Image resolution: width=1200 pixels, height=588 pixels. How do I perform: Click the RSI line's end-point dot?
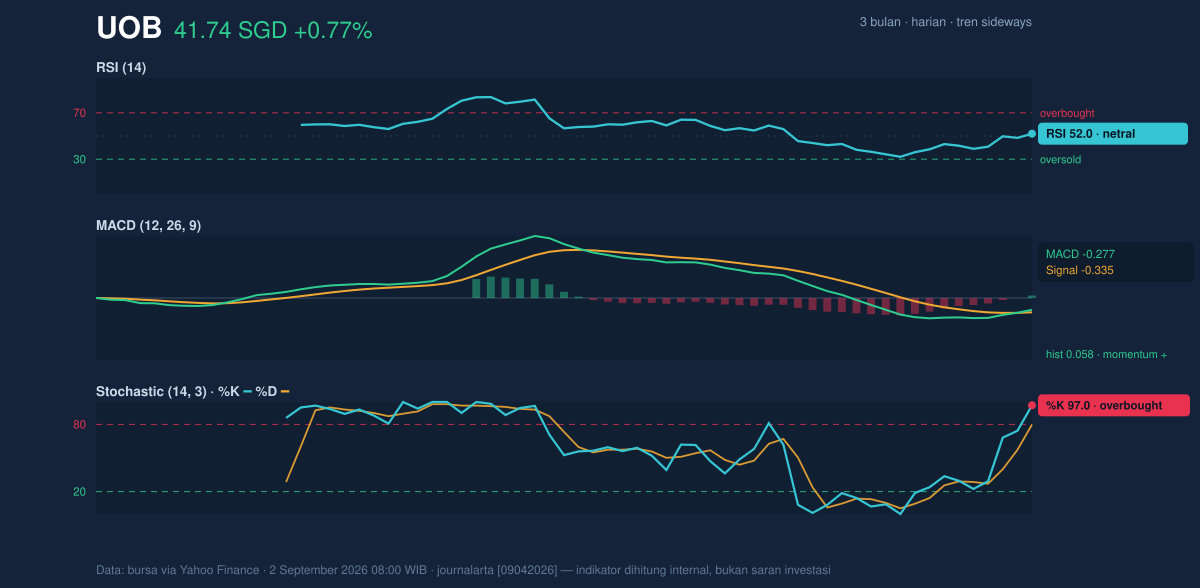tap(1032, 134)
